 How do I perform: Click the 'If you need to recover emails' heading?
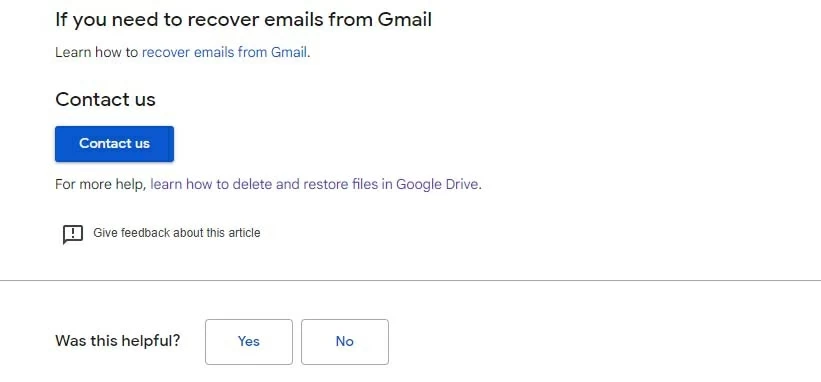[x=243, y=20]
